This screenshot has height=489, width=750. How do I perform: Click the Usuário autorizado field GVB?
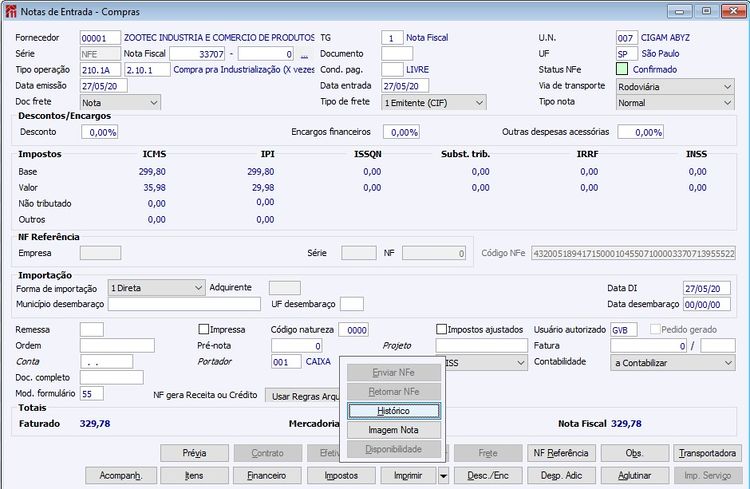624,330
